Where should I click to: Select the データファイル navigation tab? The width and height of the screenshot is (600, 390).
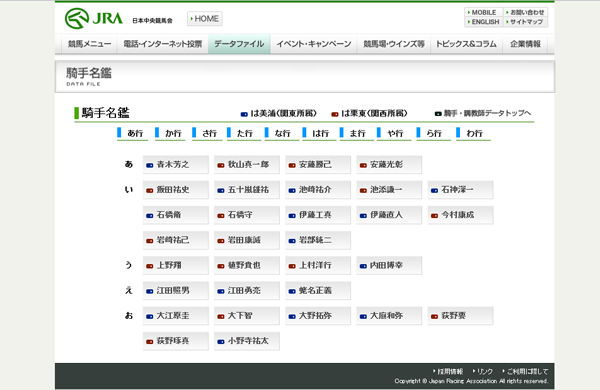coord(239,44)
